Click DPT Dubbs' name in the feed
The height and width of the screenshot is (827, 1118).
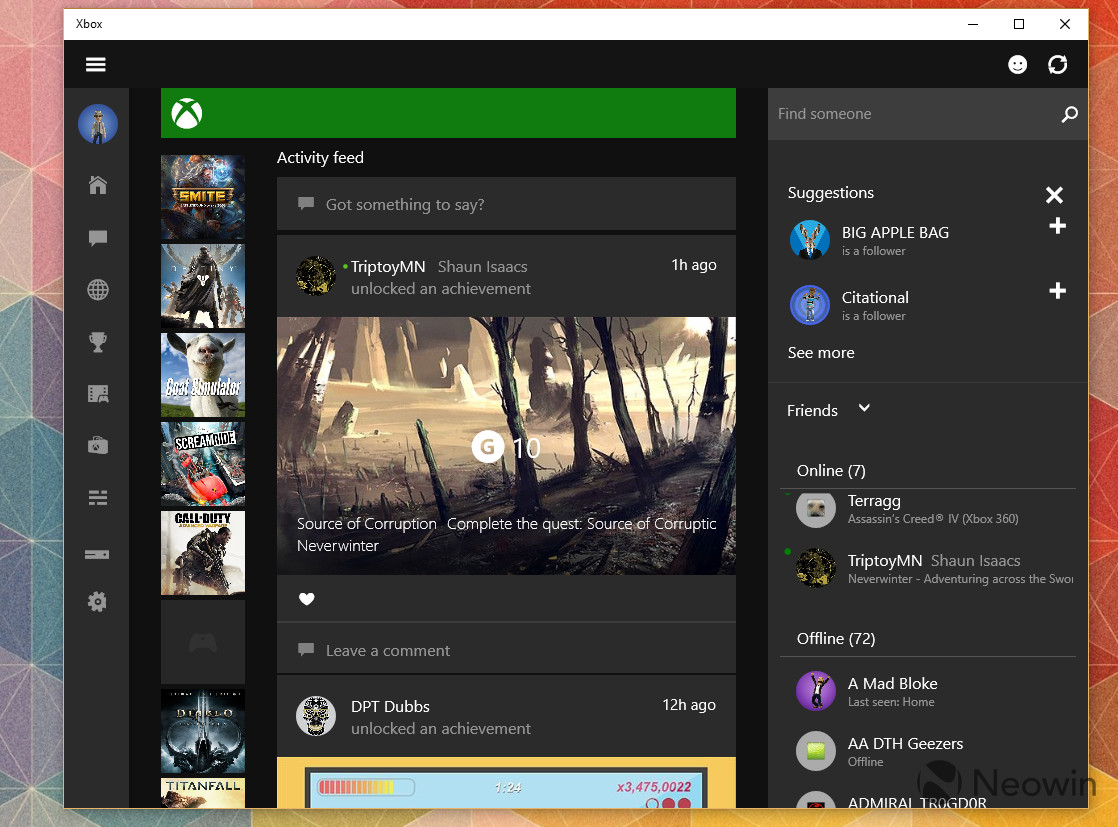390,707
